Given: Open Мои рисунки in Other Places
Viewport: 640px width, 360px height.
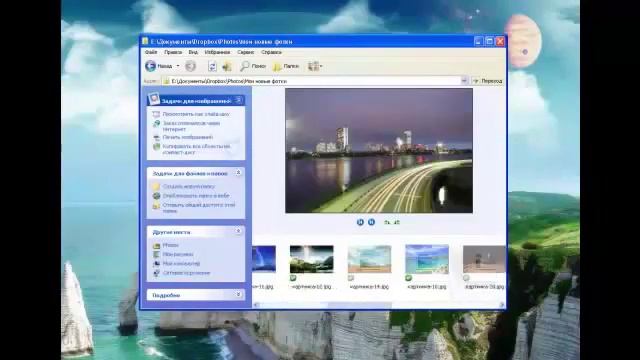Looking at the screenshot, I should tap(178, 254).
